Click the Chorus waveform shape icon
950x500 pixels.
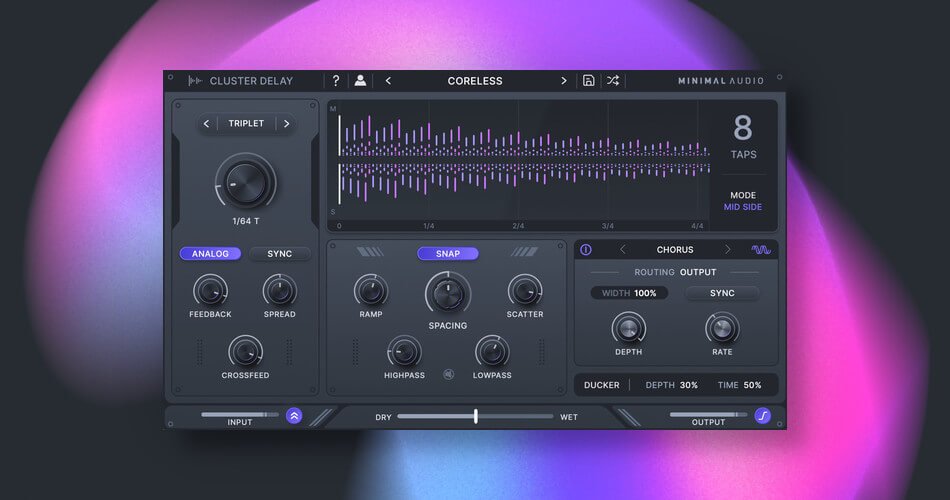[x=761, y=250]
